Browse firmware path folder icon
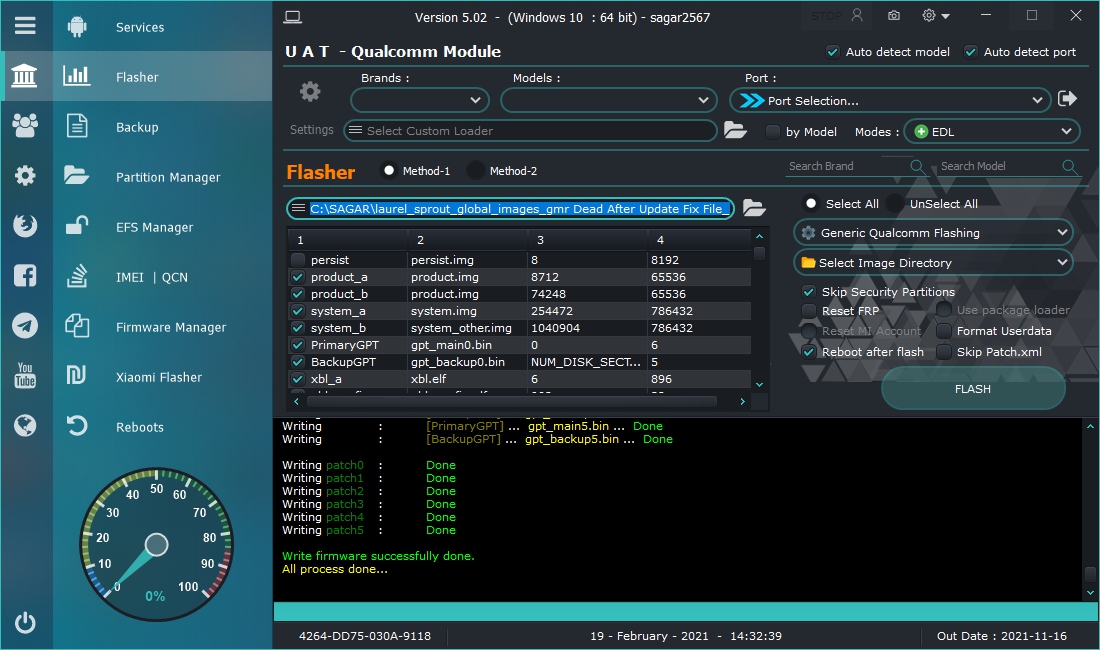This screenshot has width=1100, height=650. 754,208
